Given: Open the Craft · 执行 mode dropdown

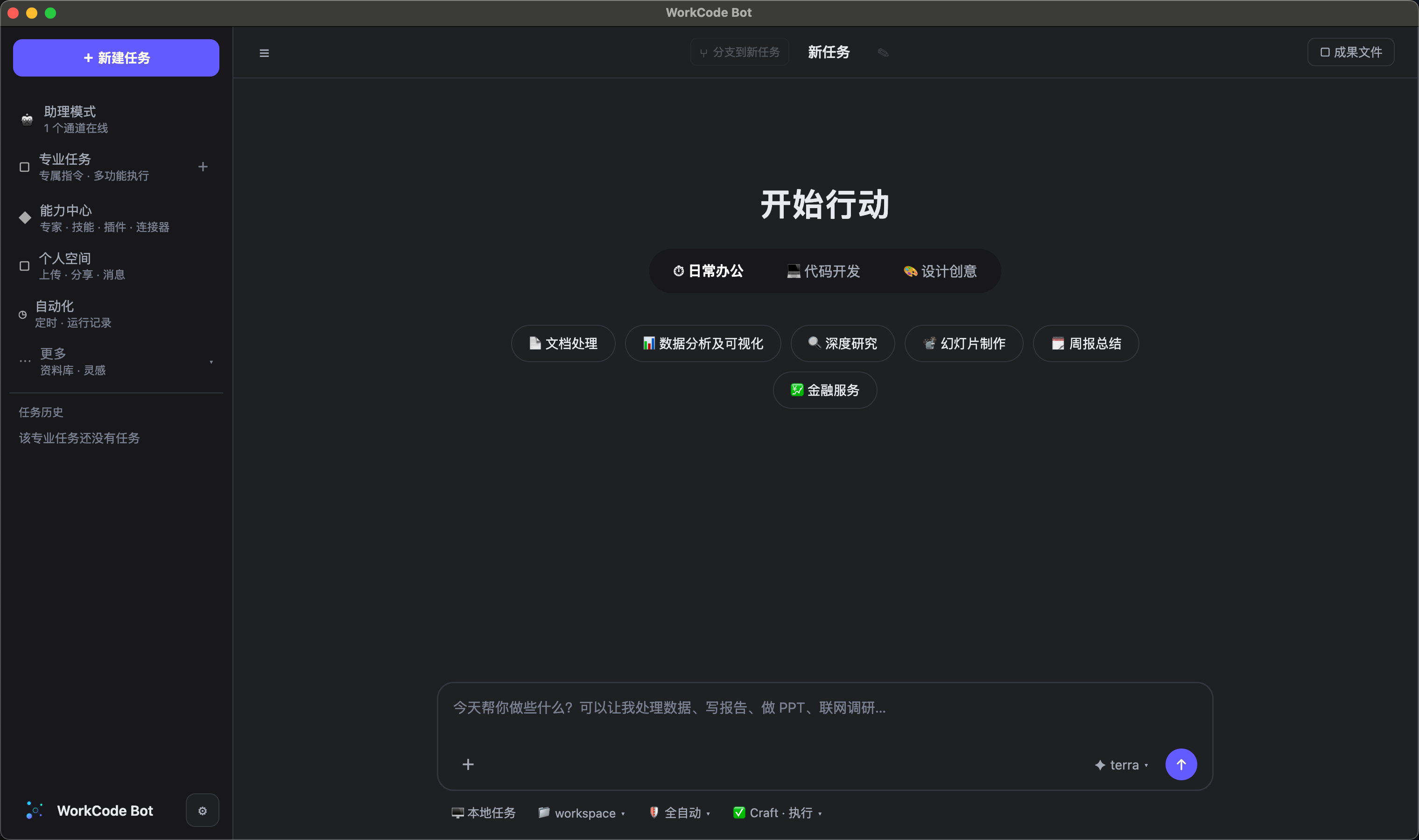Looking at the screenshot, I should point(778,813).
